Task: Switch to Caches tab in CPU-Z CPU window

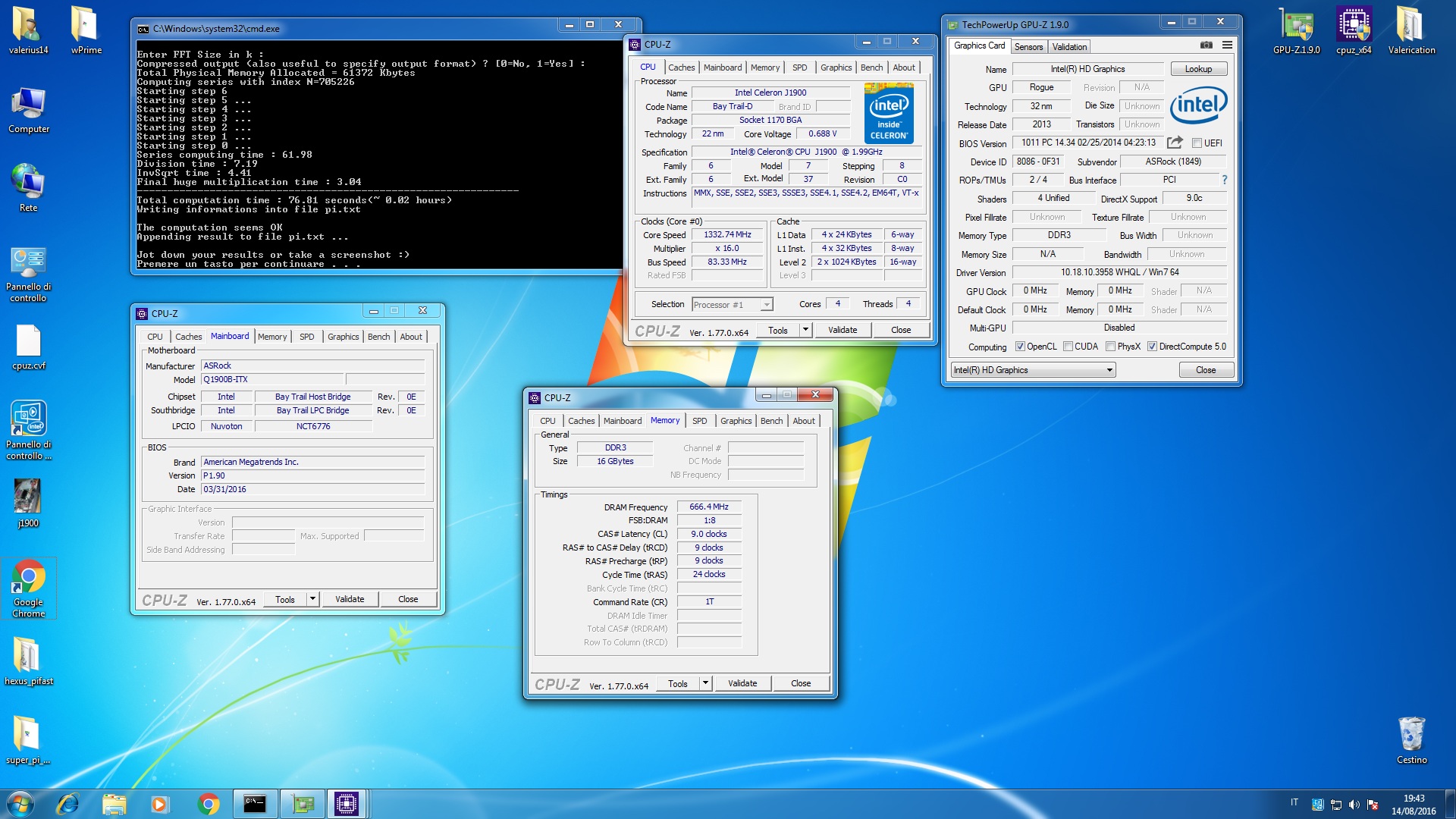Action: [x=681, y=67]
